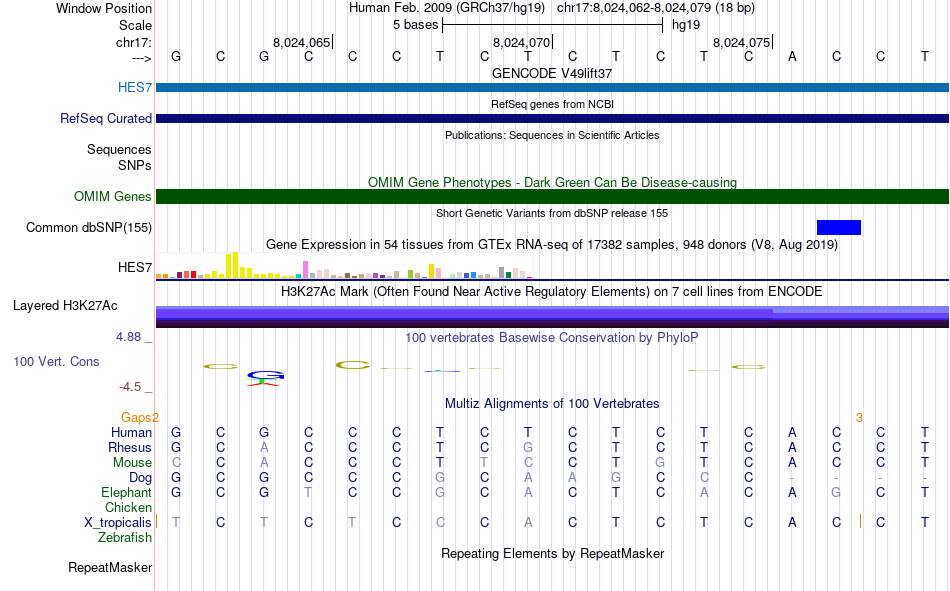The image size is (950, 591).
Task: Click the Zebrafish species label
Action: click(125, 537)
